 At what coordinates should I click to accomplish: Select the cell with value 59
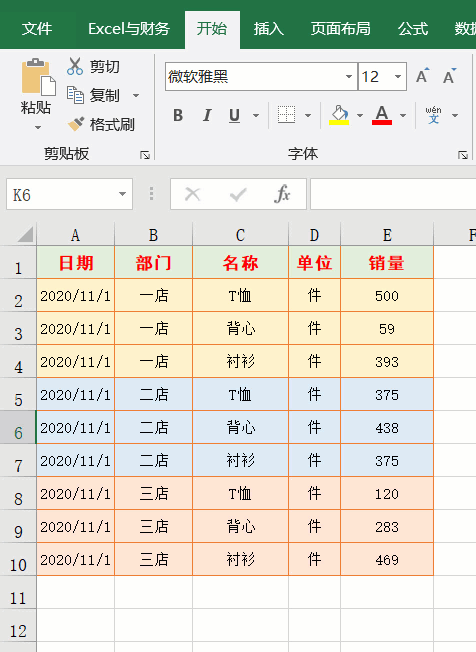pos(387,328)
